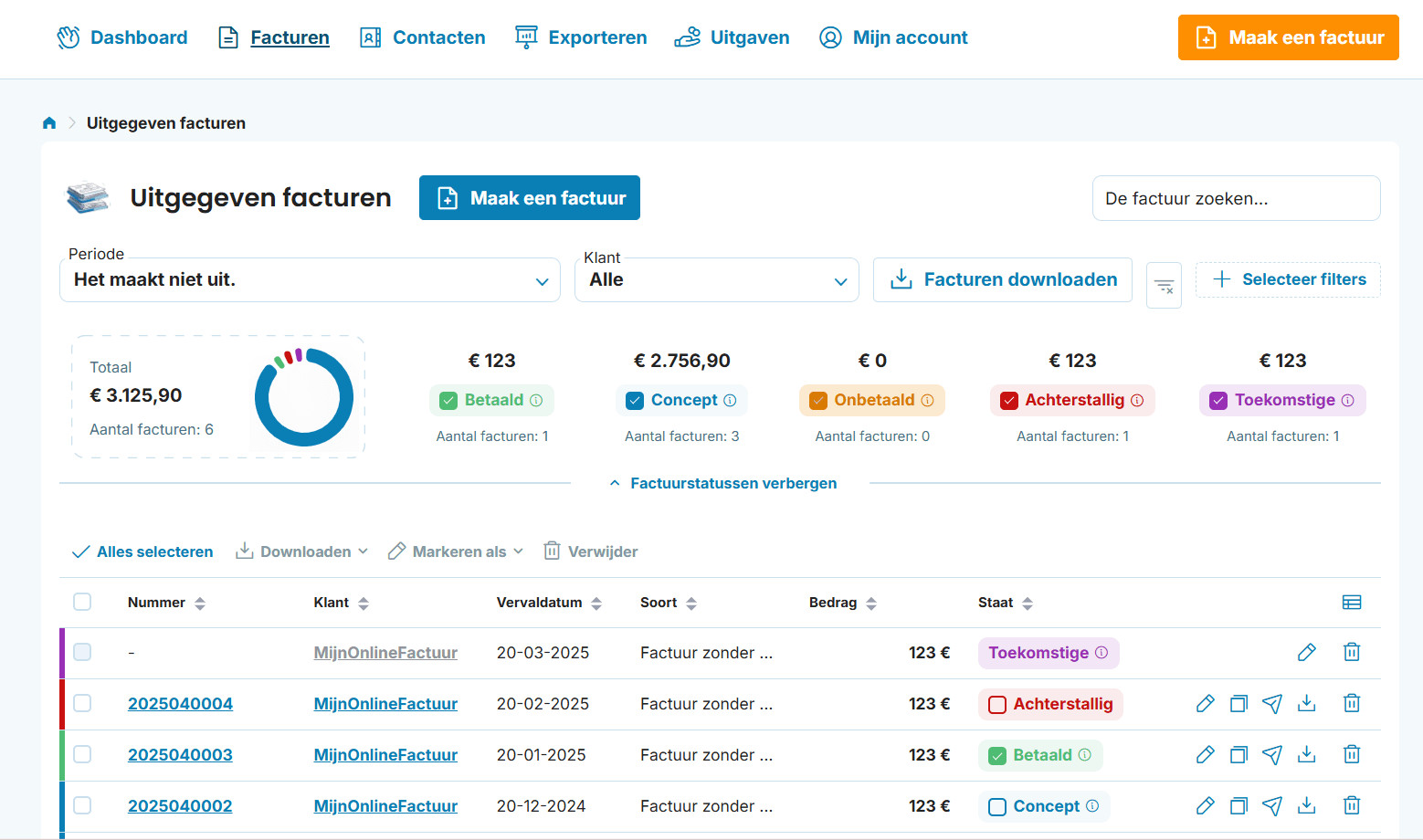Delete invoice 2025040004
The width and height of the screenshot is (1423, 840).
(1352, 703)
